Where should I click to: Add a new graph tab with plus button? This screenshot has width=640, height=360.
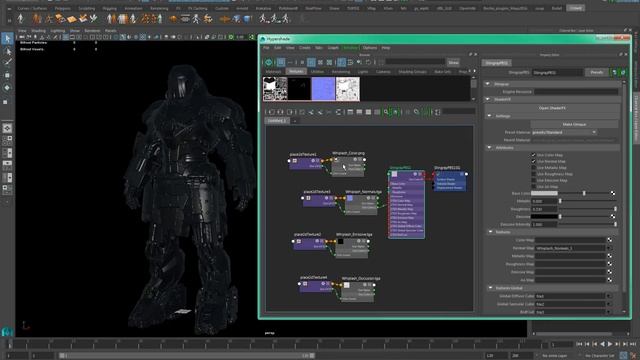(295, 121)
